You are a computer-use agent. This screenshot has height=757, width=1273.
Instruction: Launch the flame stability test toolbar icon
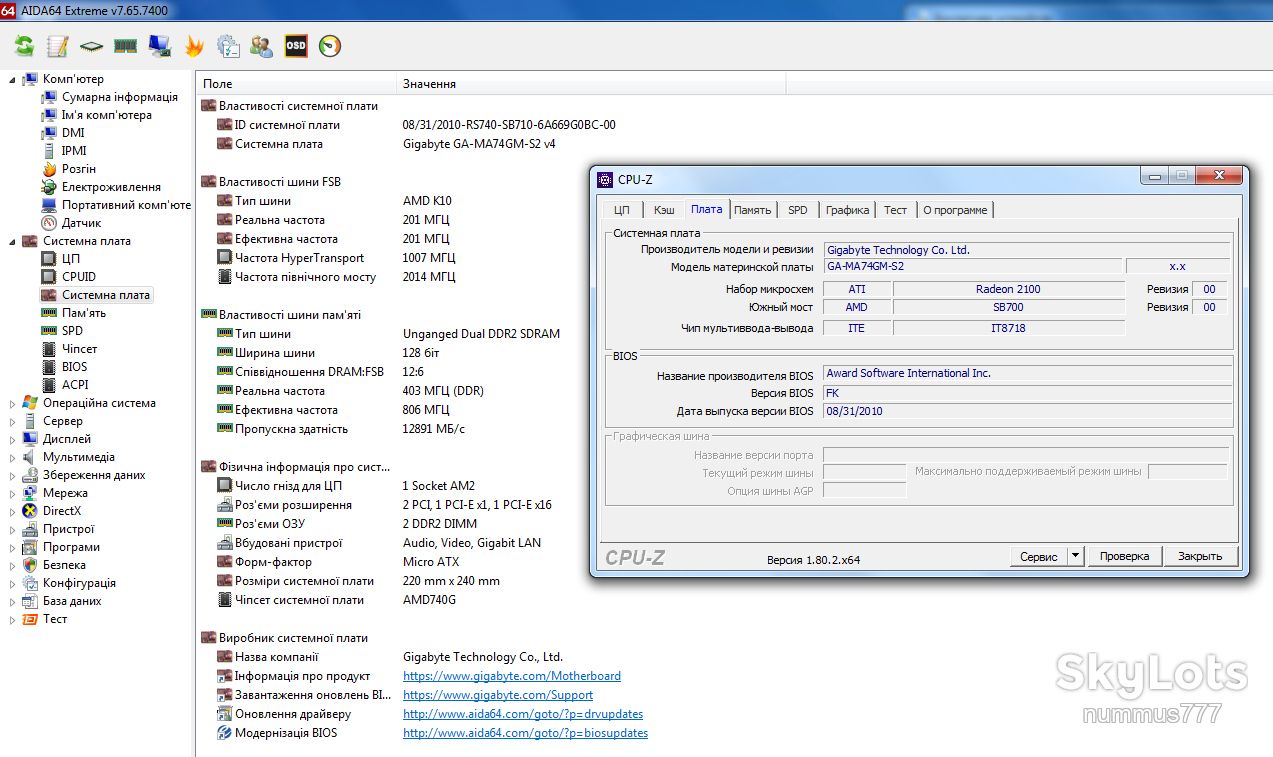click(x=194, y=45)
